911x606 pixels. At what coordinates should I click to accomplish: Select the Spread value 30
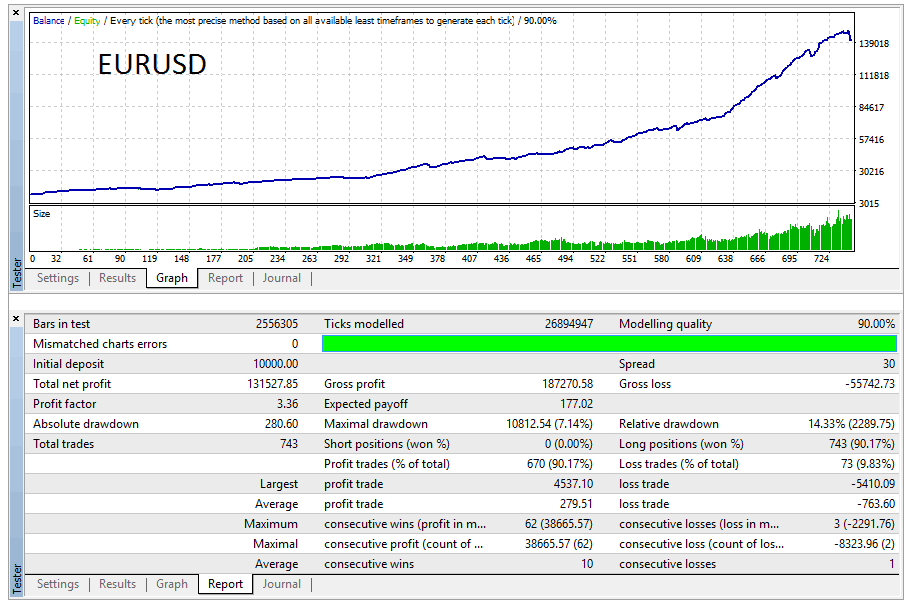[x=889, y=364]
